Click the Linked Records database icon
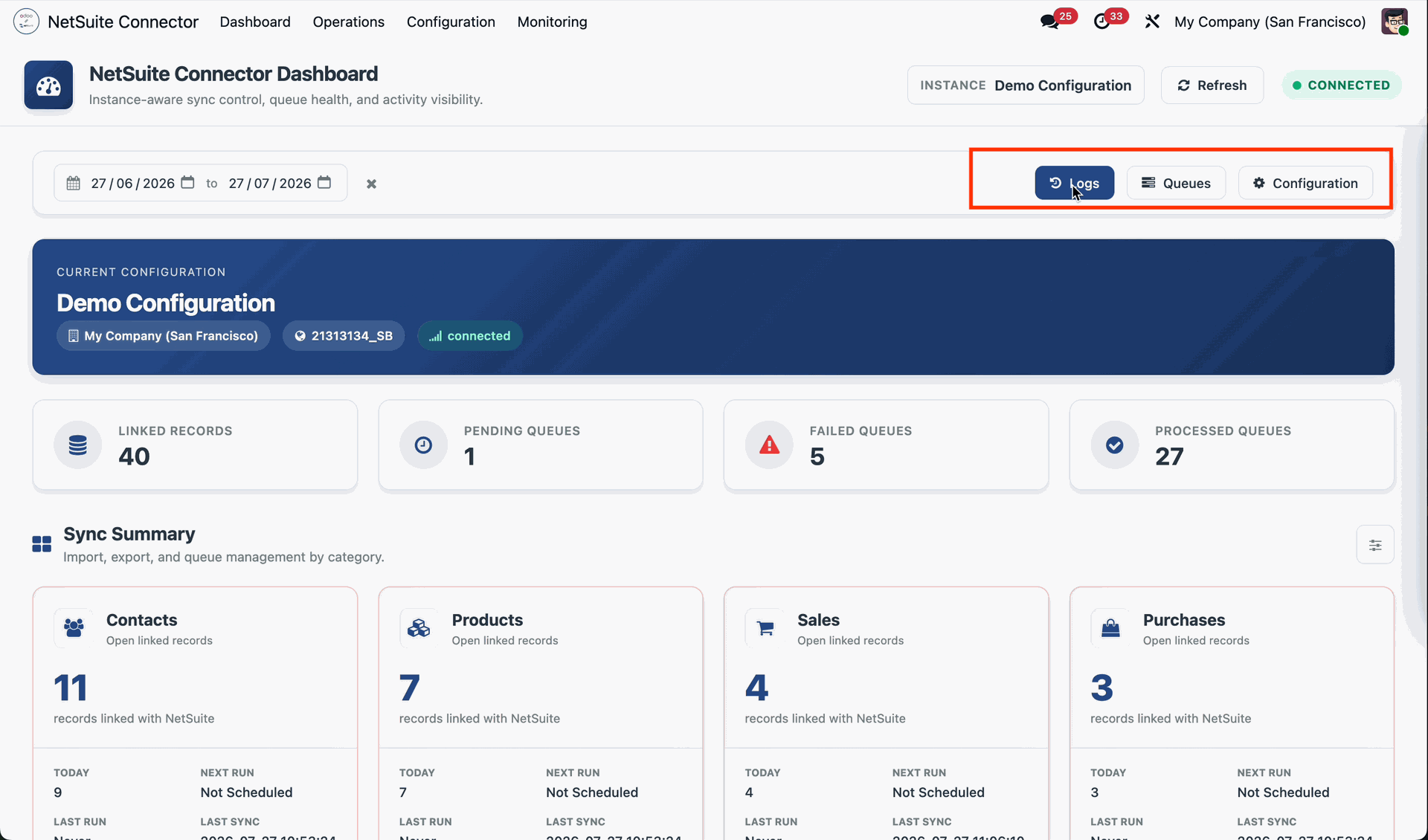 [77, 445]
